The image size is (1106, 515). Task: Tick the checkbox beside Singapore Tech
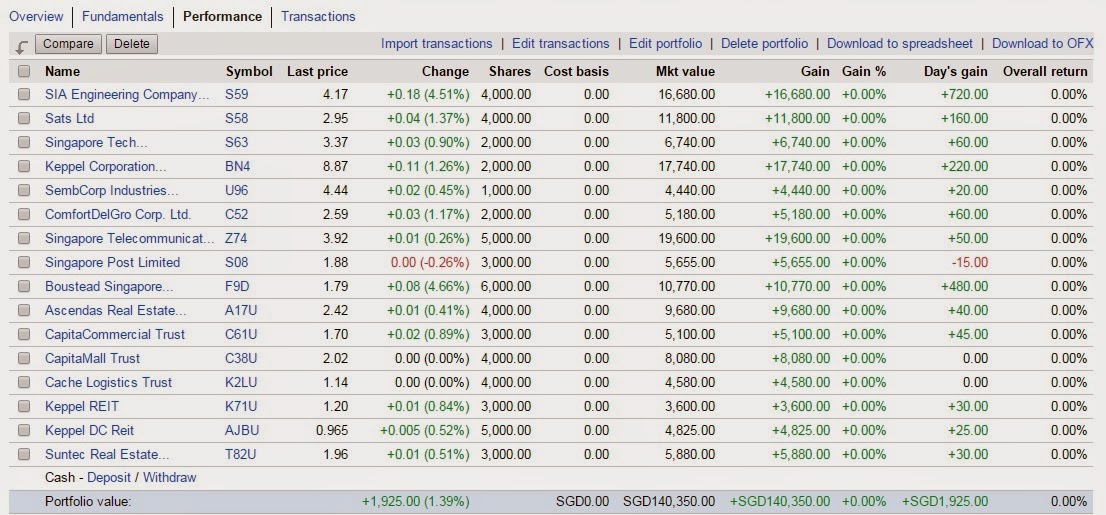tap(24, 143)
